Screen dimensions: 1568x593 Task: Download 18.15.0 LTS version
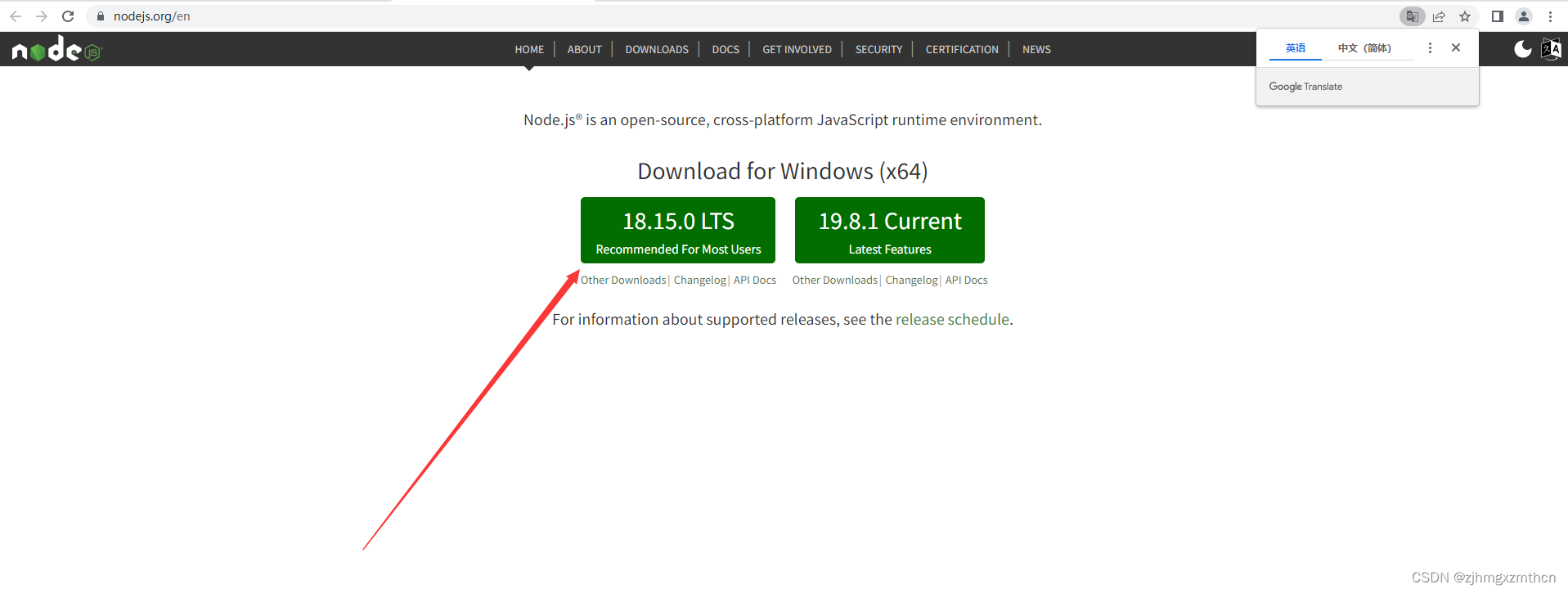tap(678, 230)
